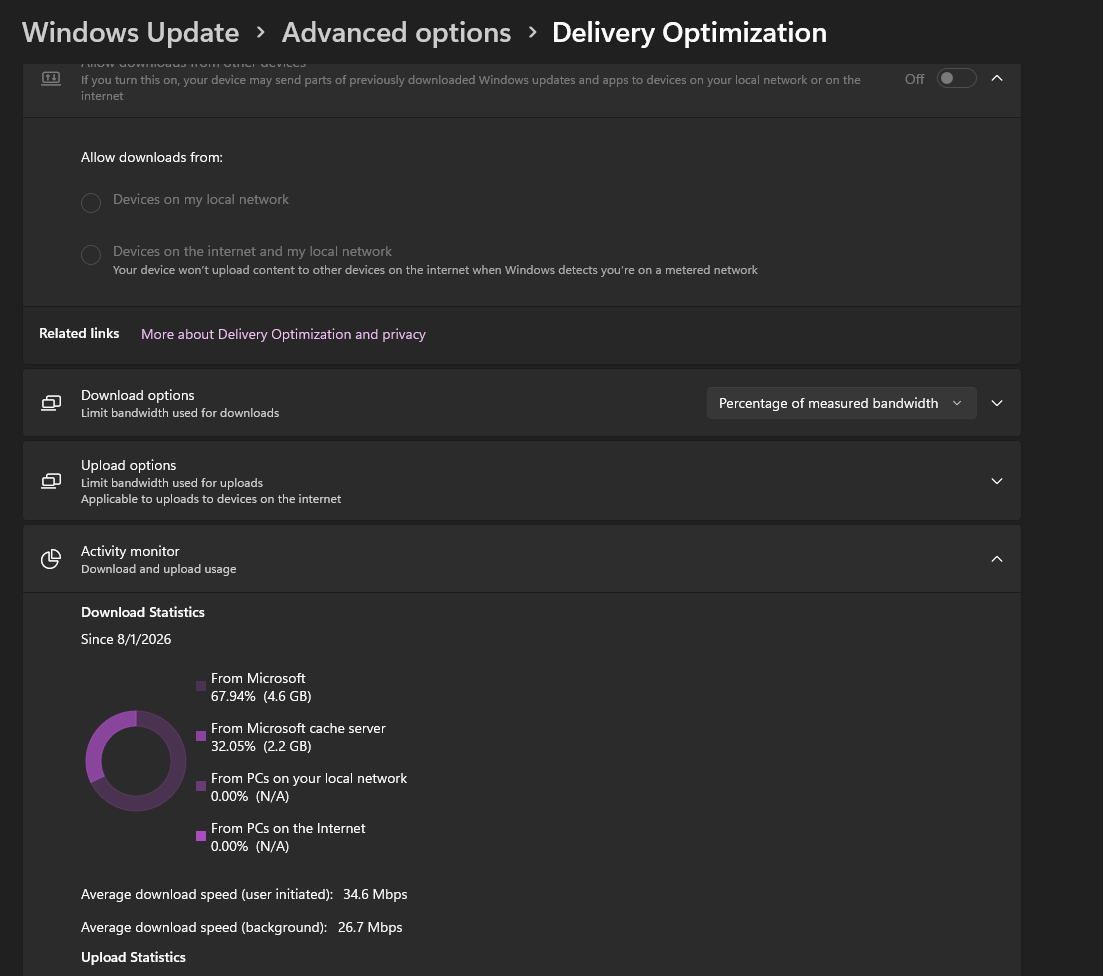Click the Allow downloads device icon
The image size is (1103, 976).
pos(51,78)
